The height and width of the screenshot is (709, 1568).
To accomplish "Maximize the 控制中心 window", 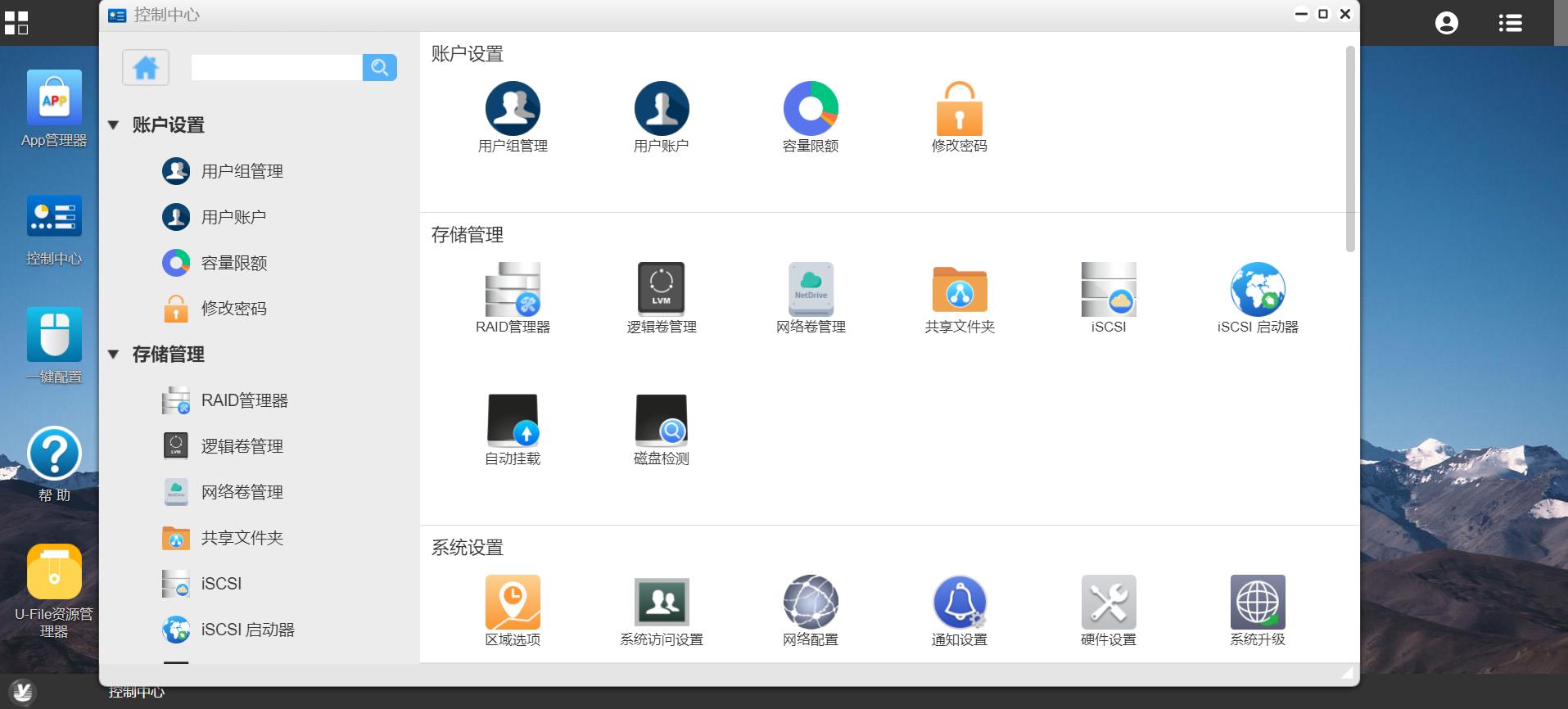I will 1323,14.
